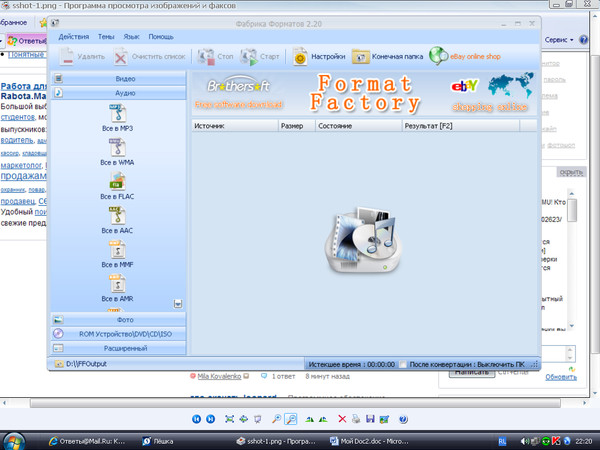
Task: Click the eBay online shop globe icon
Action: [x=438, y=56]
